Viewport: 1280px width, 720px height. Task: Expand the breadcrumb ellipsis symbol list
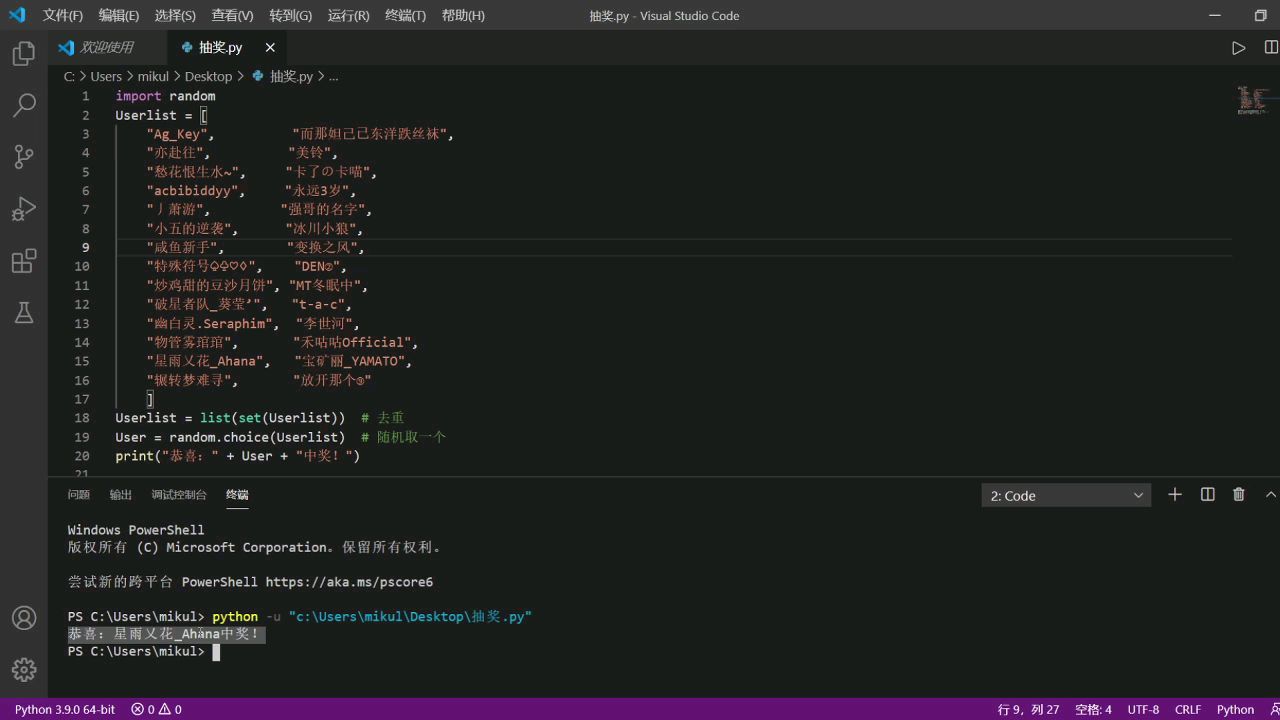333,76
